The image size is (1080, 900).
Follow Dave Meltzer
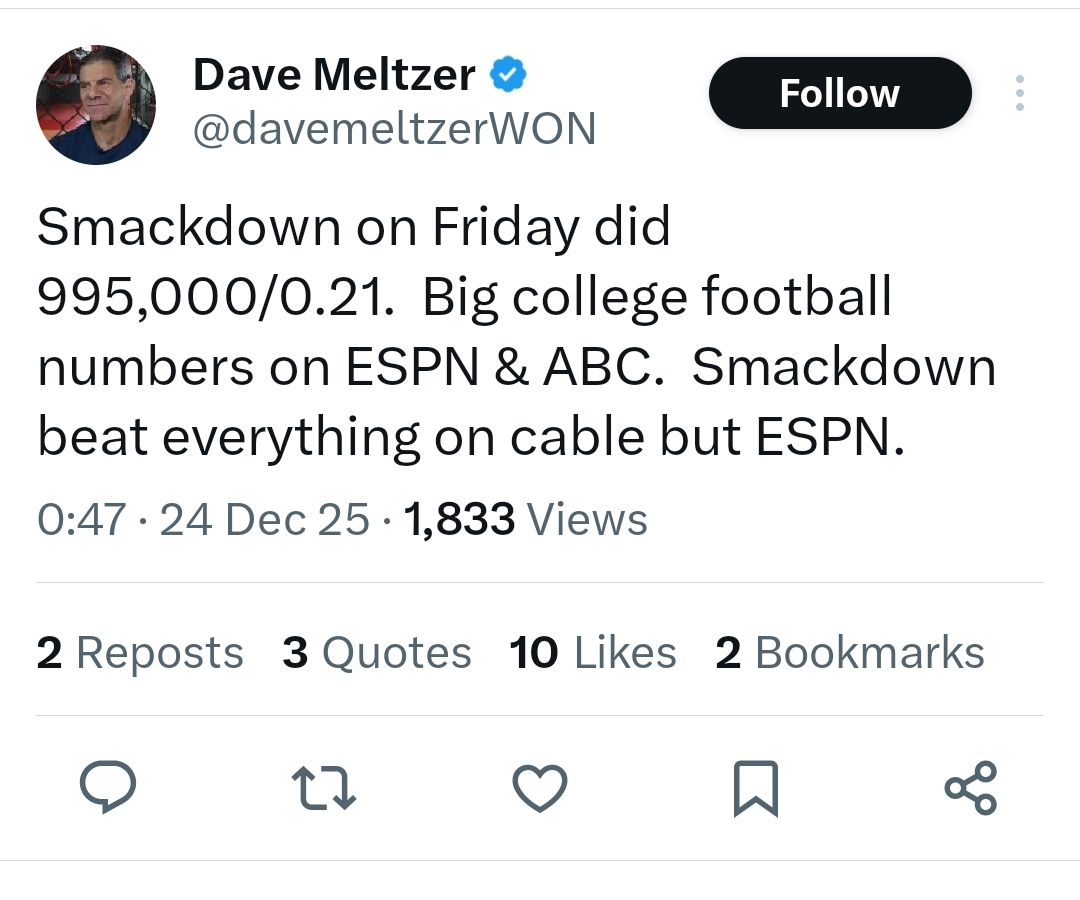pyautogui.click(x=839, y=93)
